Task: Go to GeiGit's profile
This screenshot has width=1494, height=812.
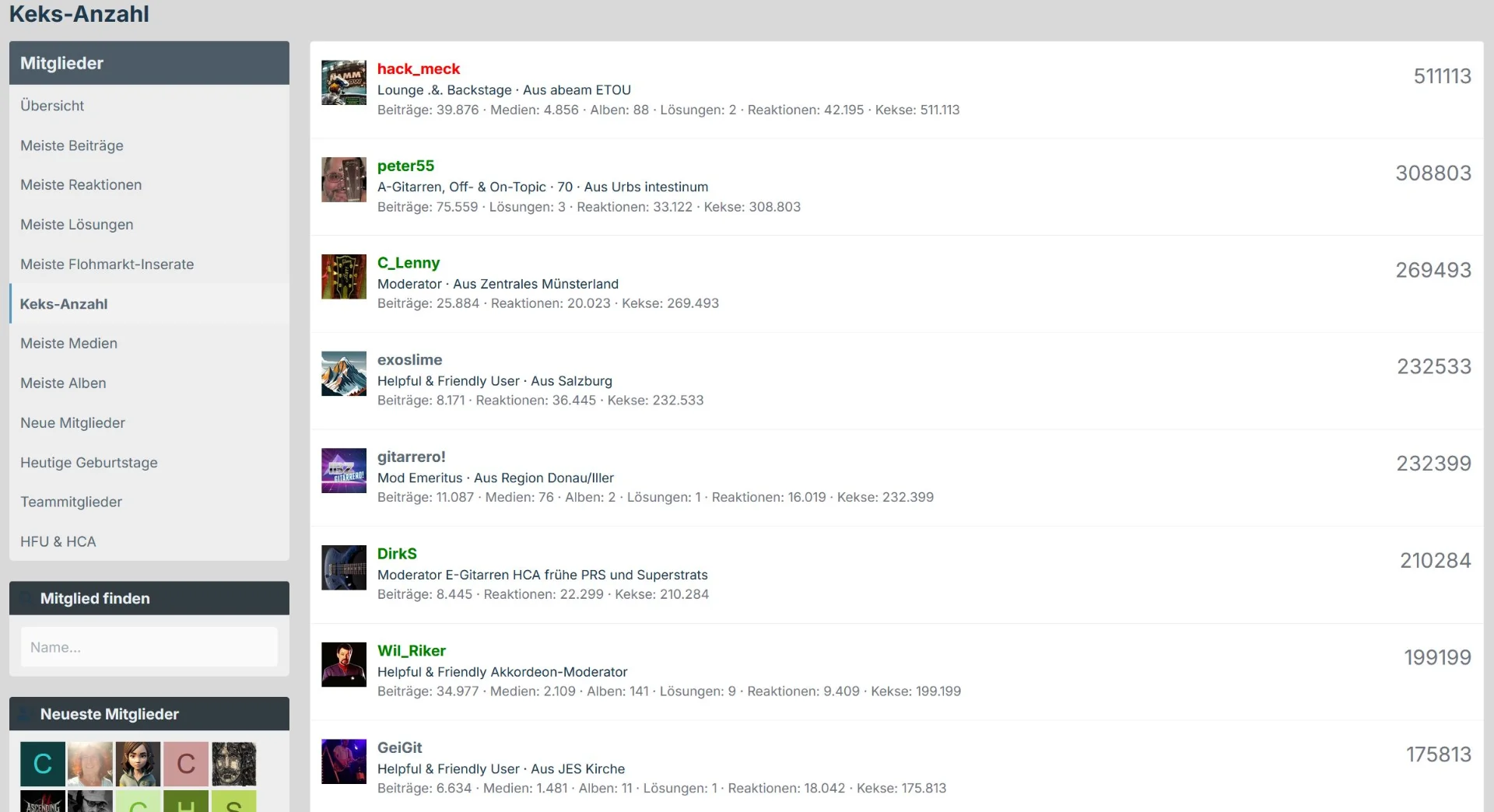Action: (x=399, y=747)
